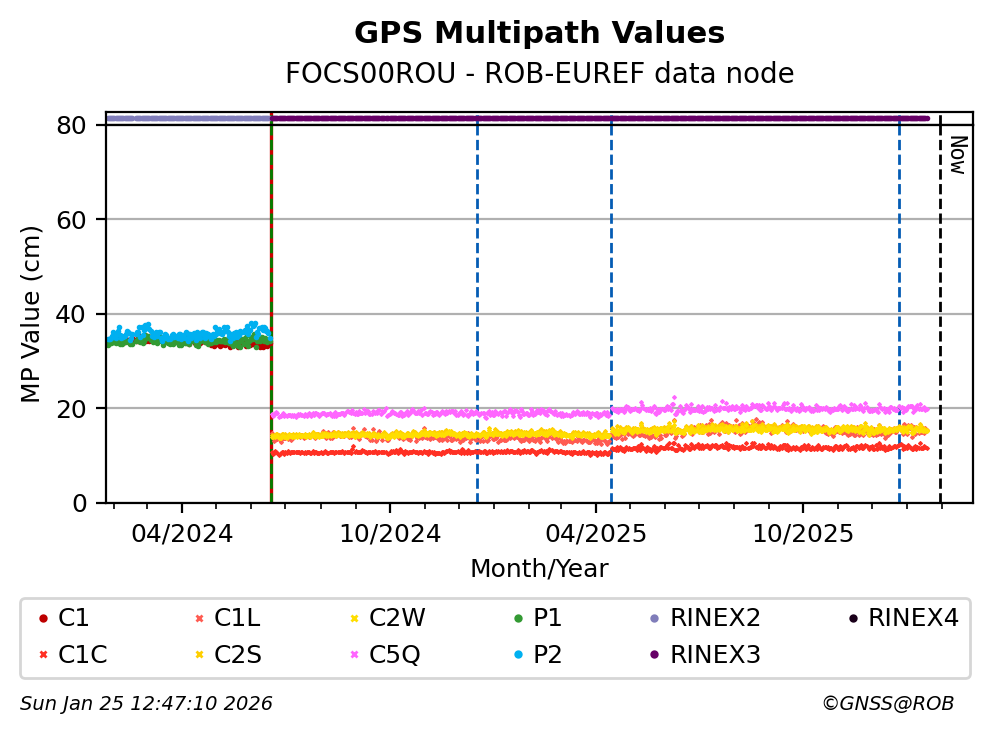Click the C1 dark red legend marker
The width and height of the screenshot is (993, 734).
42,619
